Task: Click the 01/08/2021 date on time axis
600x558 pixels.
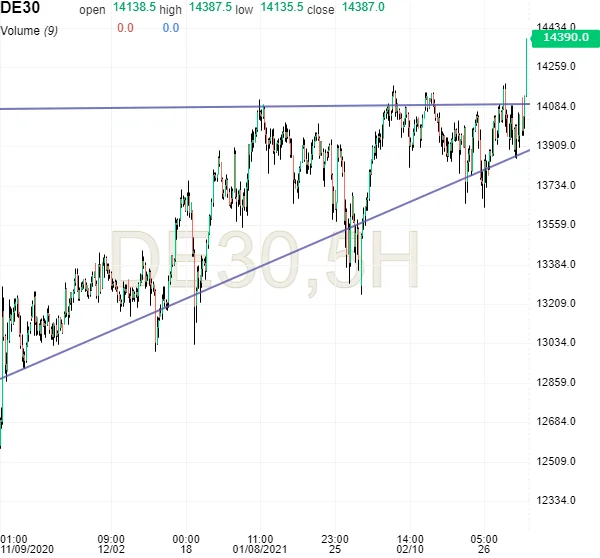Action: click(260, 549)
